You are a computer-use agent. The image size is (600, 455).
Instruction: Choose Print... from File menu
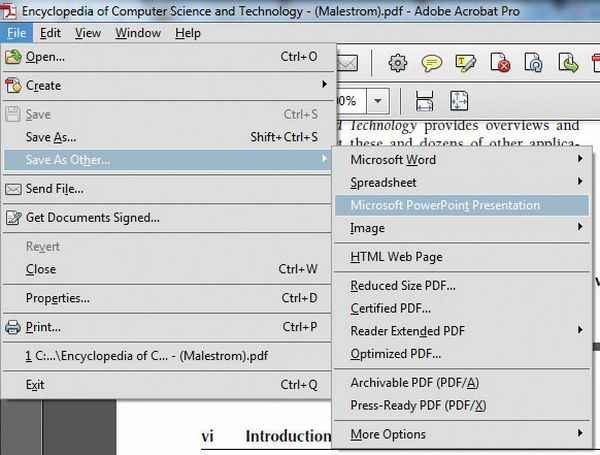[x=168, y=327]
